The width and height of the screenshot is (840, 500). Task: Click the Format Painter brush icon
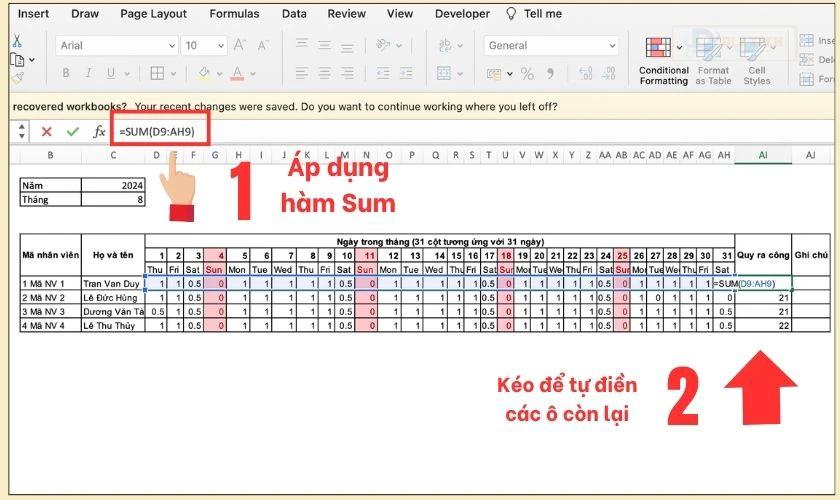point(18,79)
